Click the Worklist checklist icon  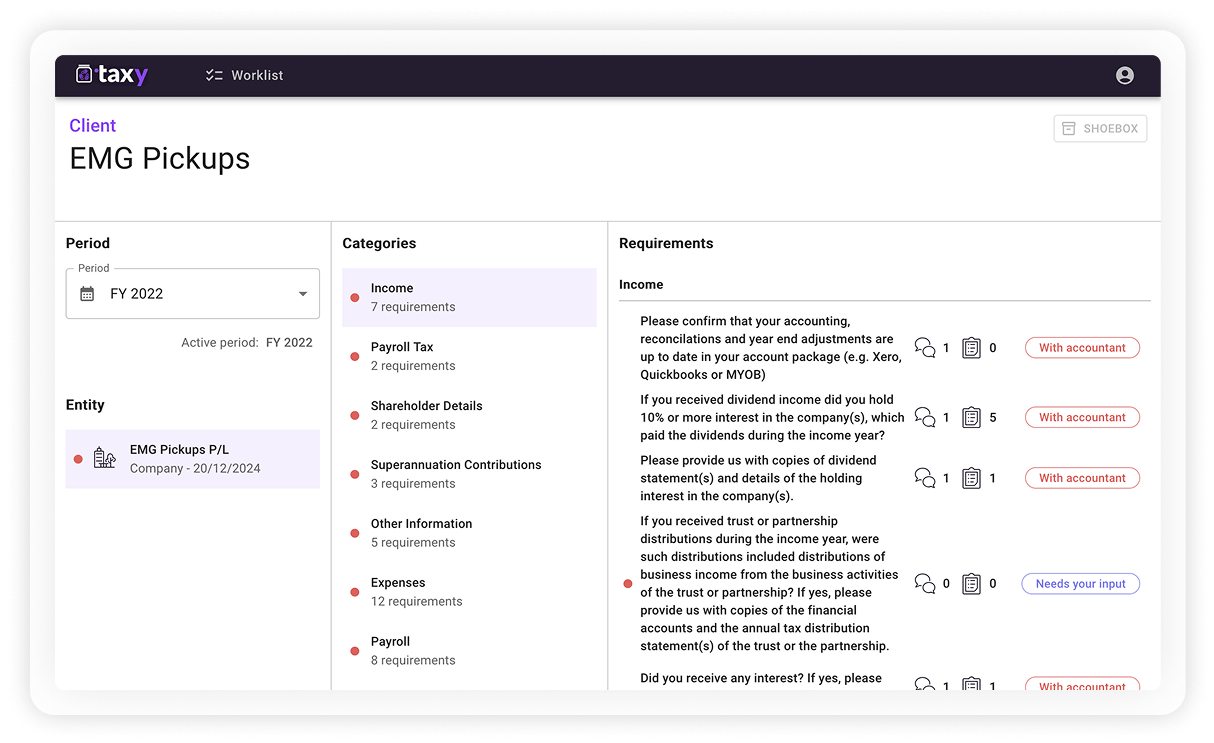click(x=214, y=75)
